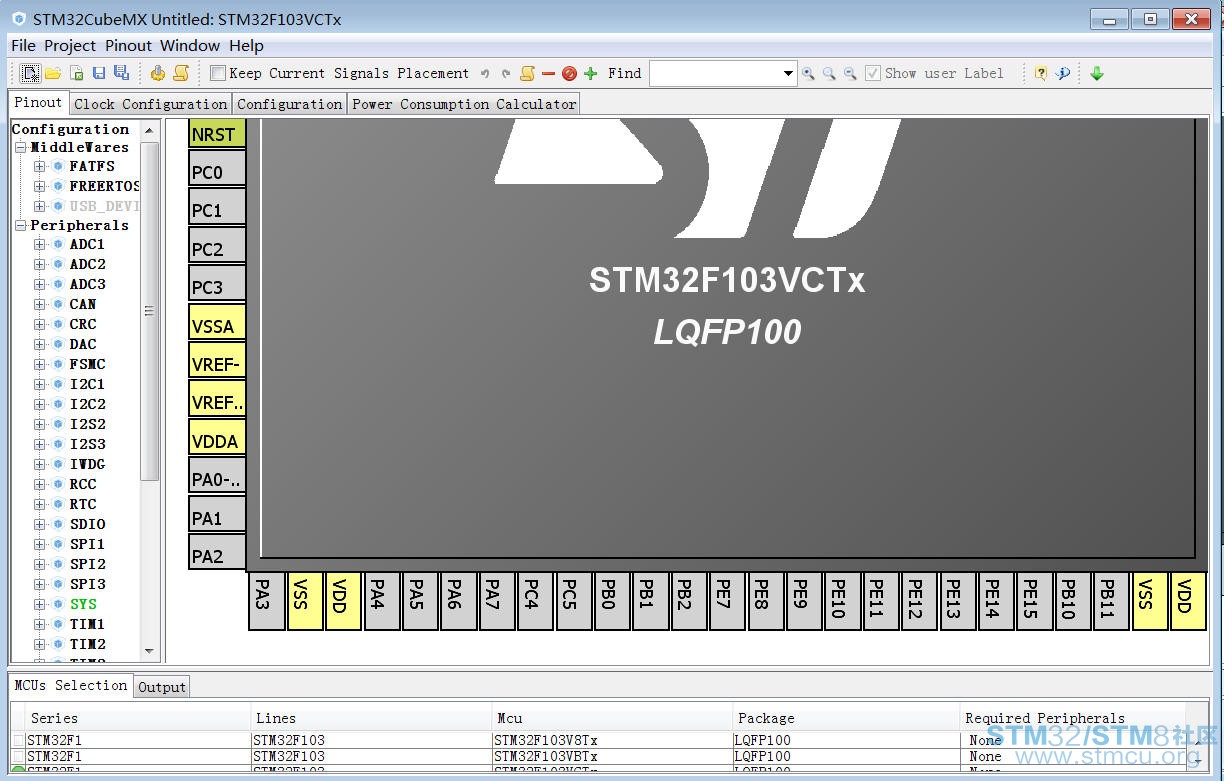
Task: Click the yellow Help question mark icon
Action: pyautogui.click(x=1041, y=73)
